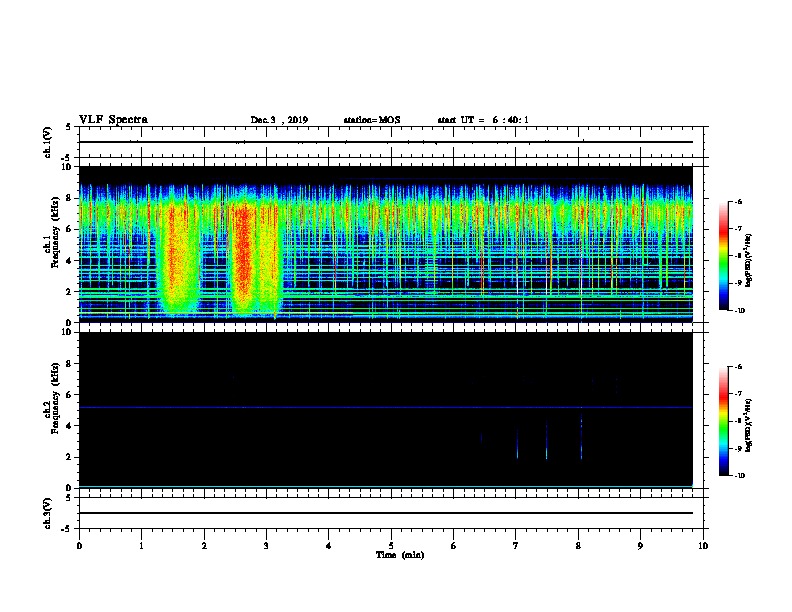Click the "5" tick label on time axis
This screenshot has height=612, width=792.
[391, 546]
